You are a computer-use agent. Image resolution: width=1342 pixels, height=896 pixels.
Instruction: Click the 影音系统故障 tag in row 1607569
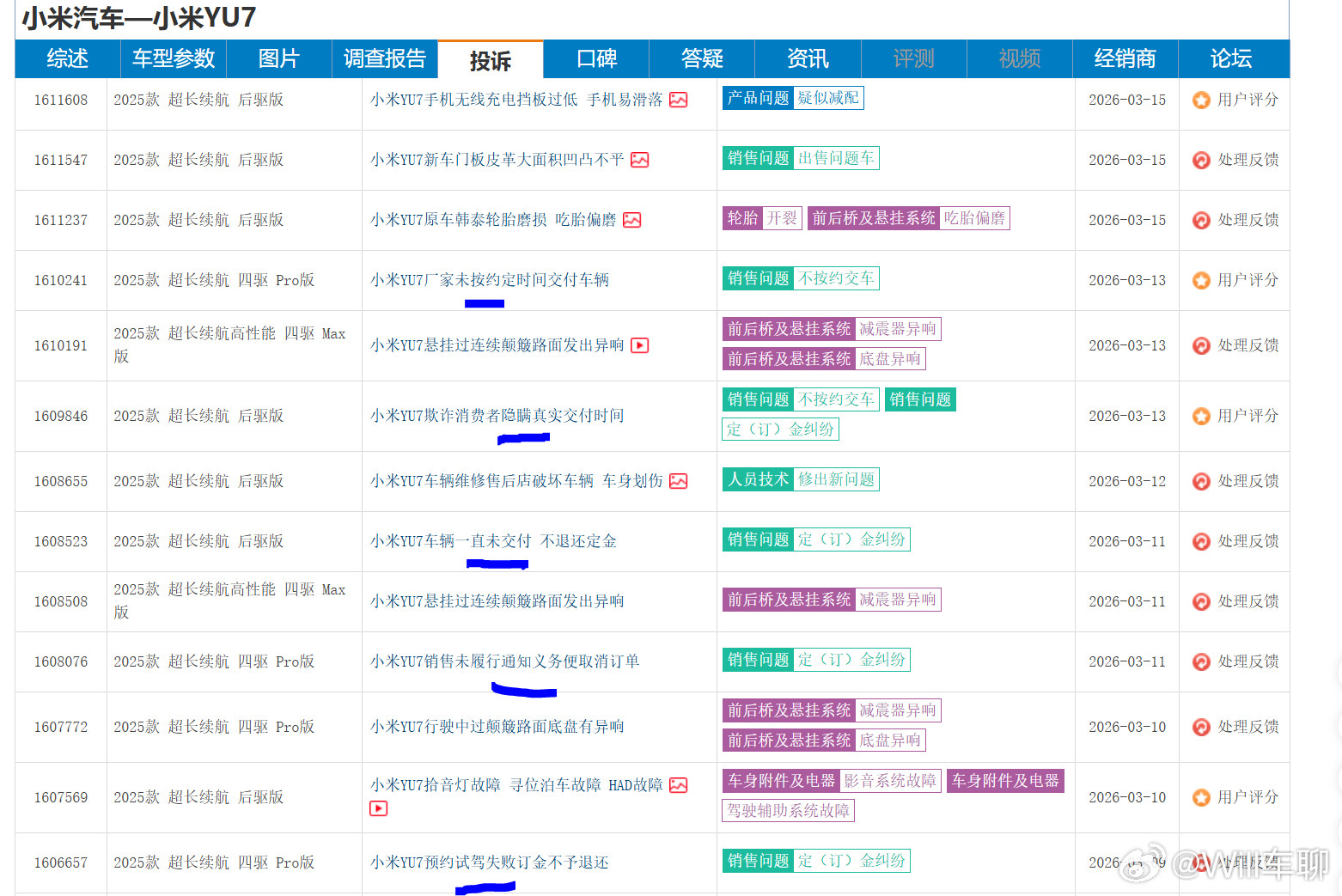[890, 781]
